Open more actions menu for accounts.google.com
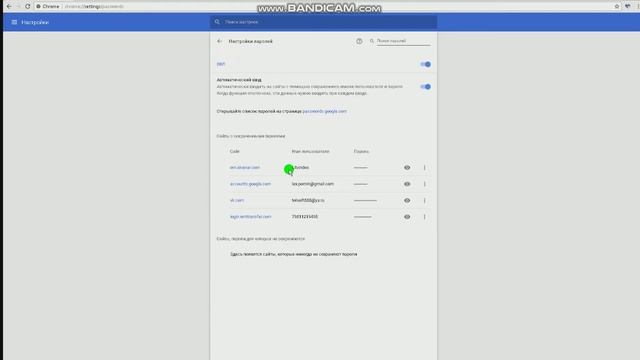This screenshot has height=360, width=640. coord(424,184)
